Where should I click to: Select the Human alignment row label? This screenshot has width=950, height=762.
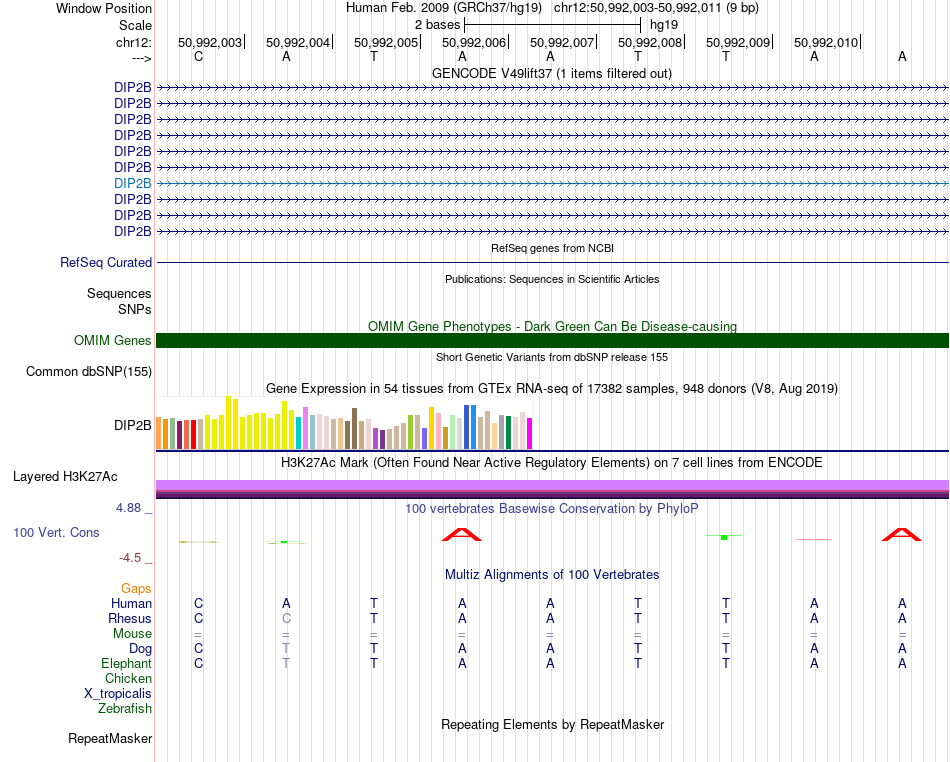point(131,603)
